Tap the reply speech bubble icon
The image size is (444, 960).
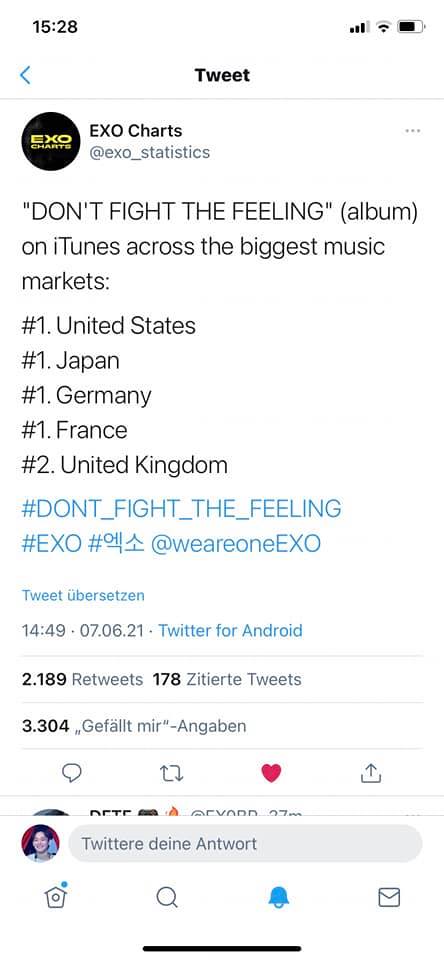(72, 773)
